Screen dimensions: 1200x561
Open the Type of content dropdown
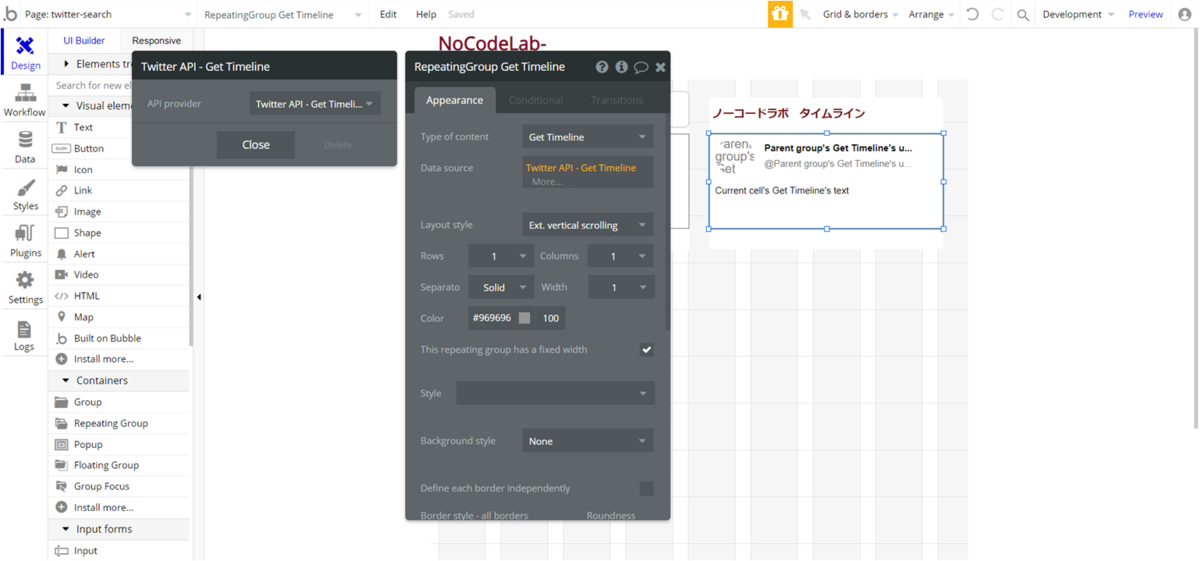coord(588,137)
